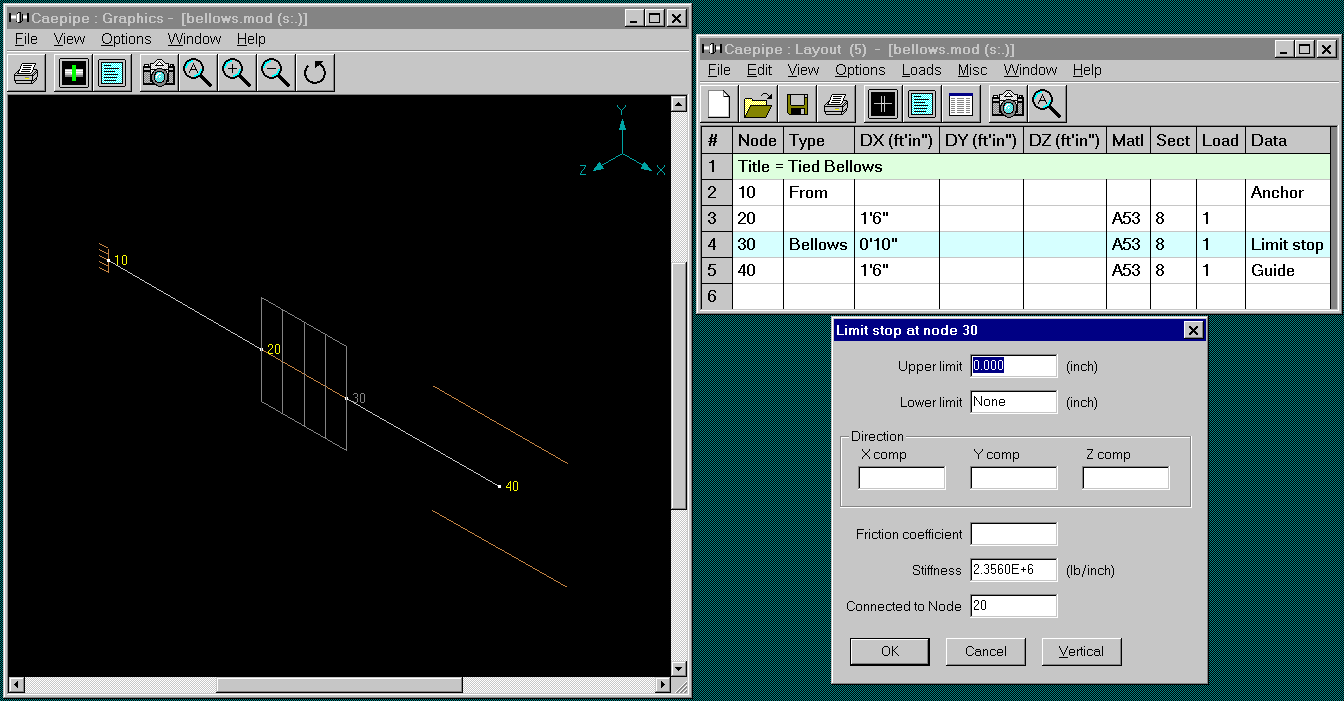Click camera icon in Layout window toolbar
Viewport: 1344px width, 701px height.
pyautogui.click(x=1007, y=103)
